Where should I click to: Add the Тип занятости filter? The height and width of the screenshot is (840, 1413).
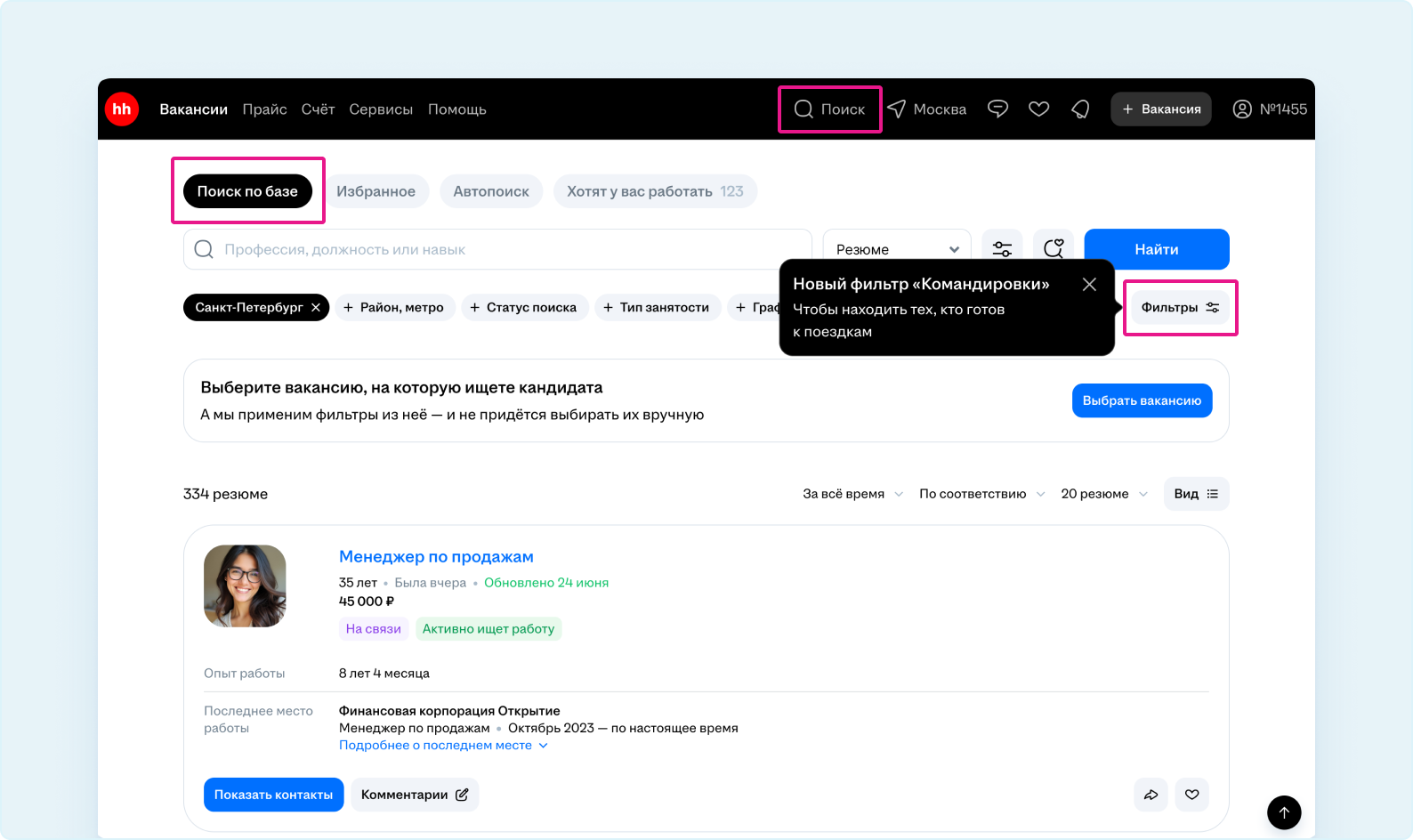[x=657, y=308]
